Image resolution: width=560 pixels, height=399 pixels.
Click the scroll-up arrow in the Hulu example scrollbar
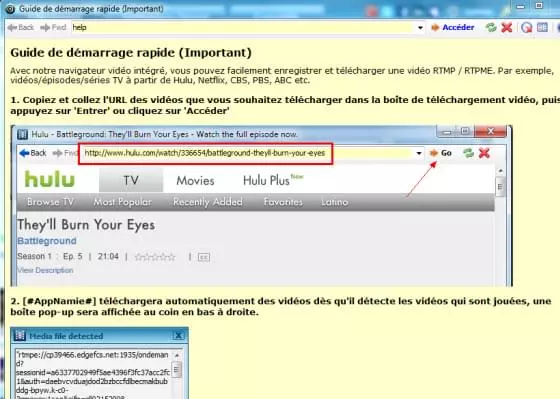pos(500,171)
